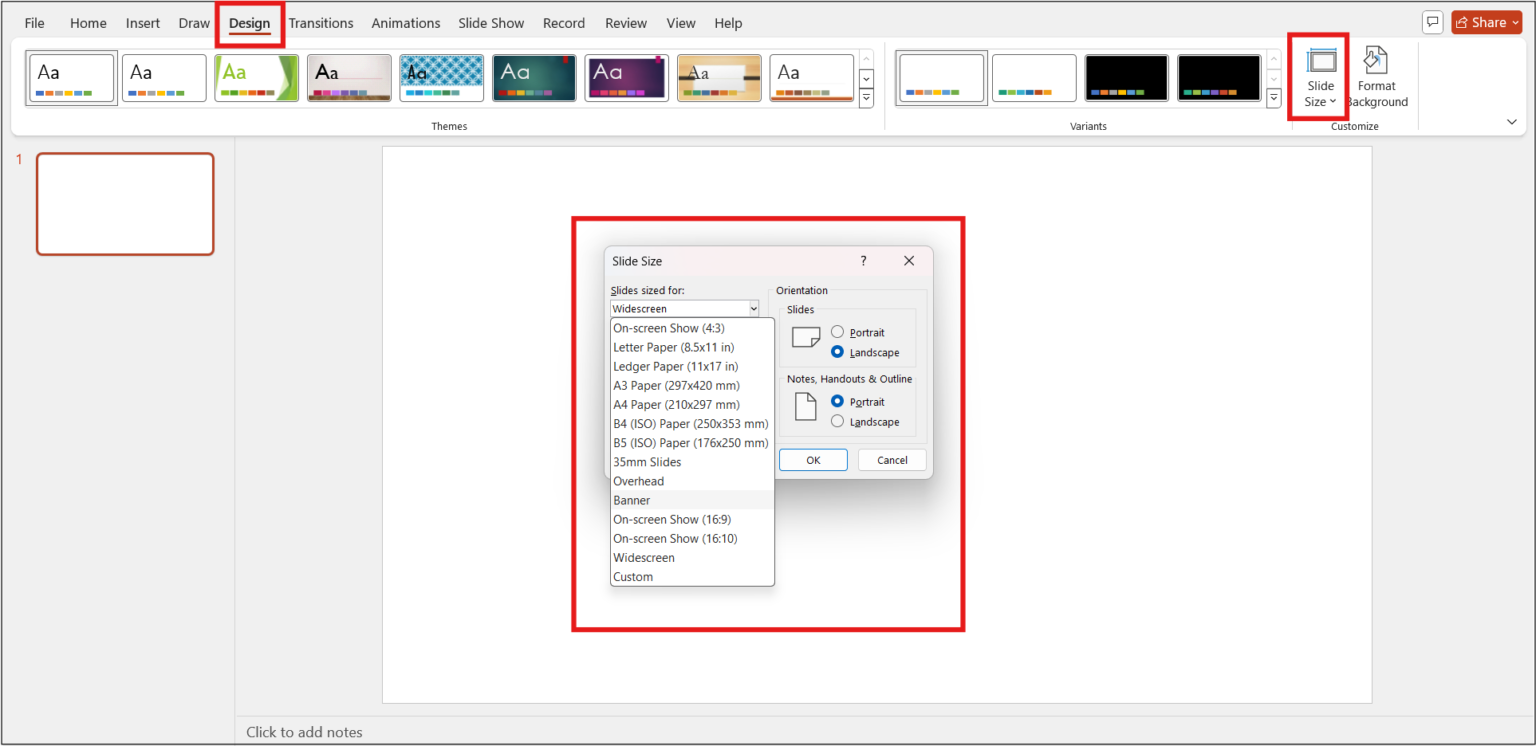Collapse the ribbon using the bottom-right chevron

pos(1512,121)
